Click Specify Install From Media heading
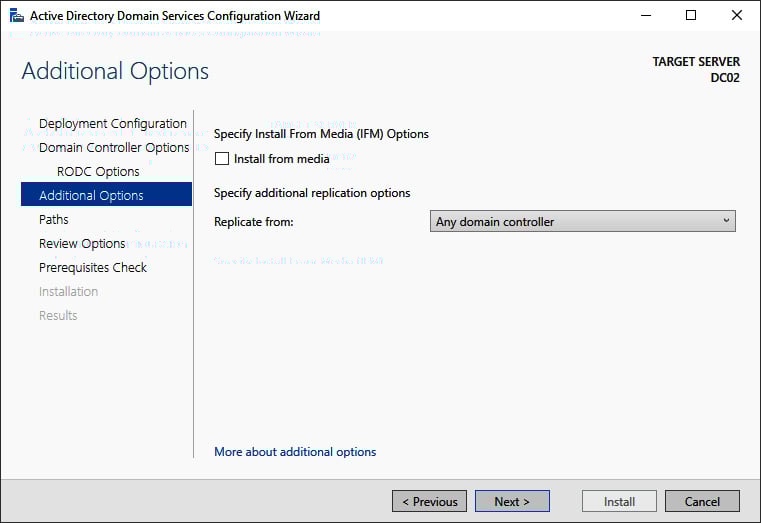The width and height of the screenshot is (761, 523). (321, 134)
